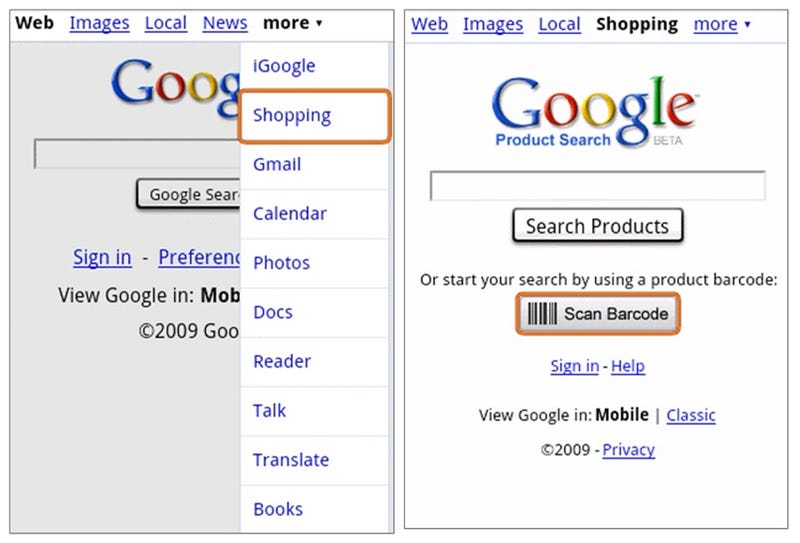This screenshot has width=800, height=543.
Task: Open the Privacy link
Action: (x=629, y=450)
